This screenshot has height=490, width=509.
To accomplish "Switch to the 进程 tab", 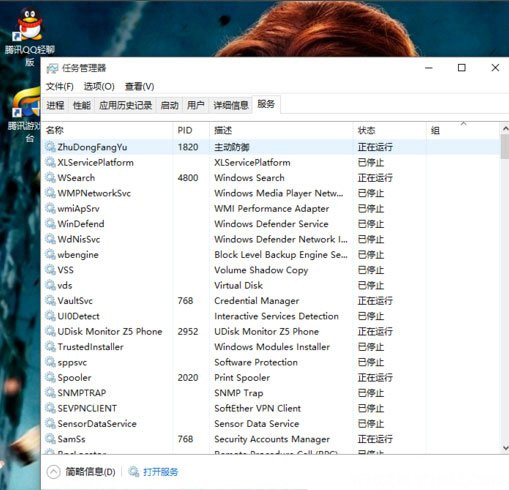I will click(55, 105).
